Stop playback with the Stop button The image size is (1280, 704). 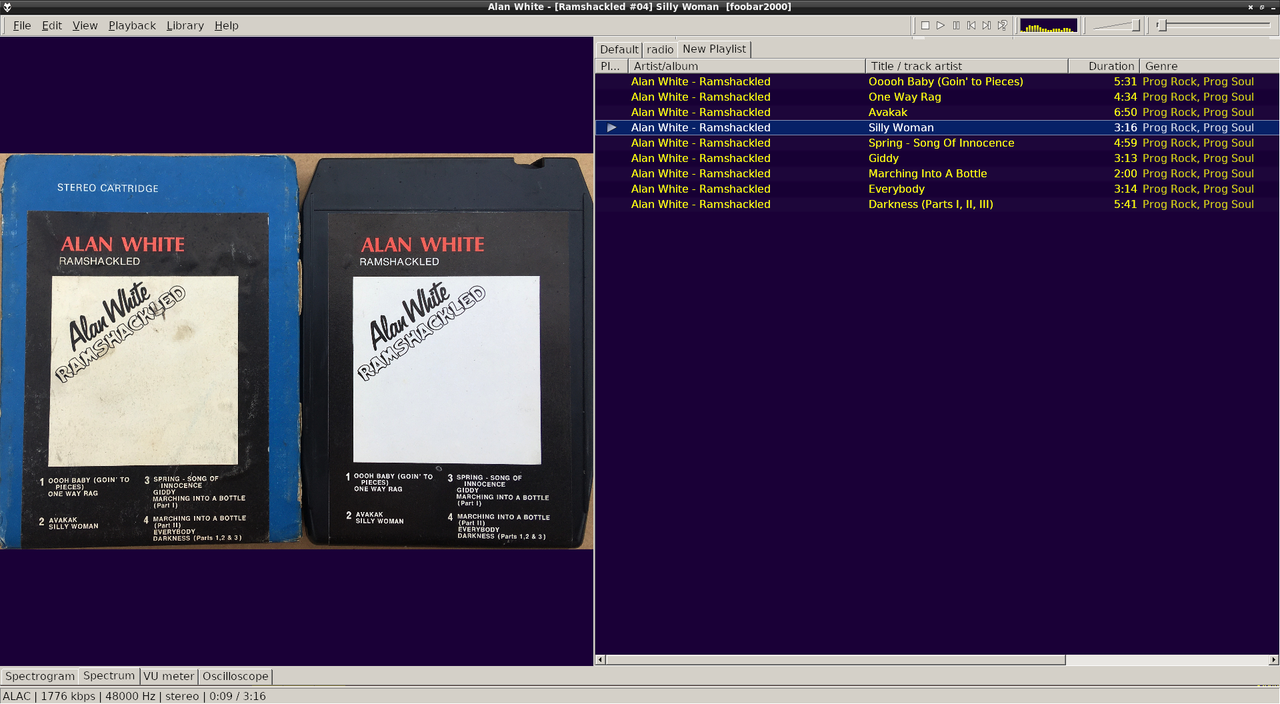pyautogui.click(x=925, y=25)
